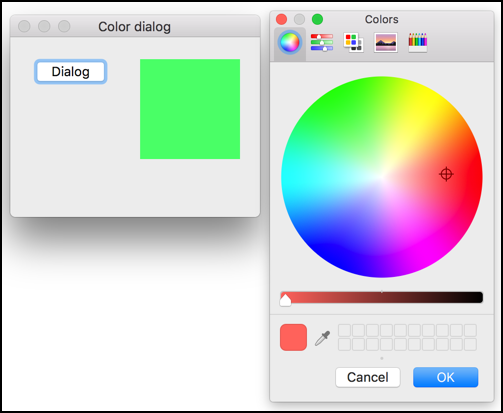Select the first empty saved color slot
Viewport: 503px width, 413px height.
click(x=344, y=330)
